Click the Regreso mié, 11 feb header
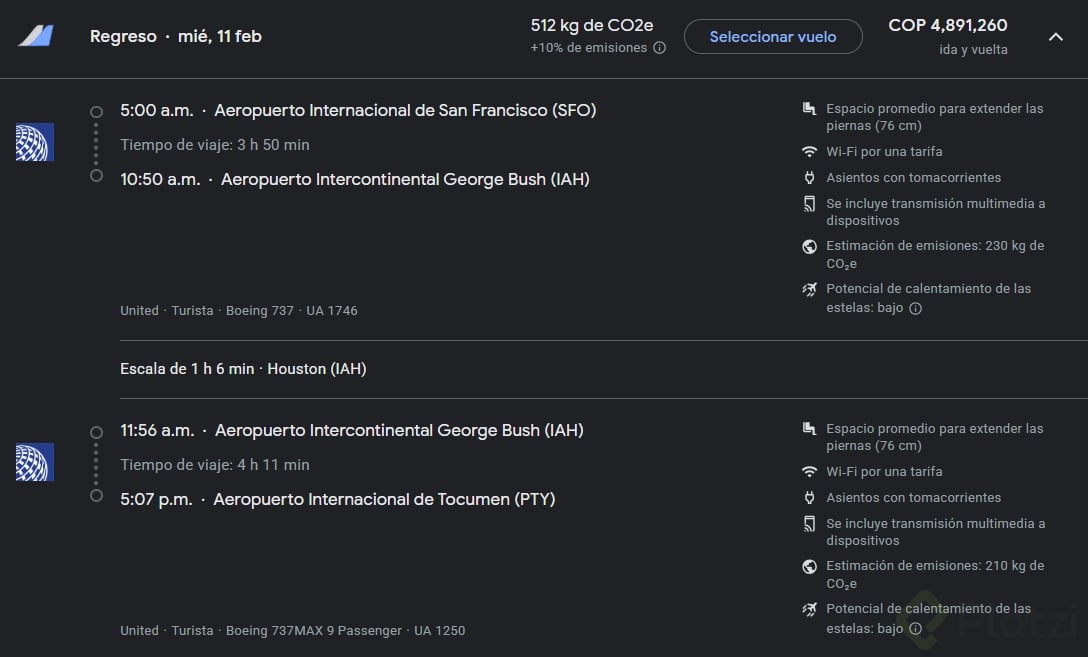This screenshot has height=657, width=1088. 175,36
